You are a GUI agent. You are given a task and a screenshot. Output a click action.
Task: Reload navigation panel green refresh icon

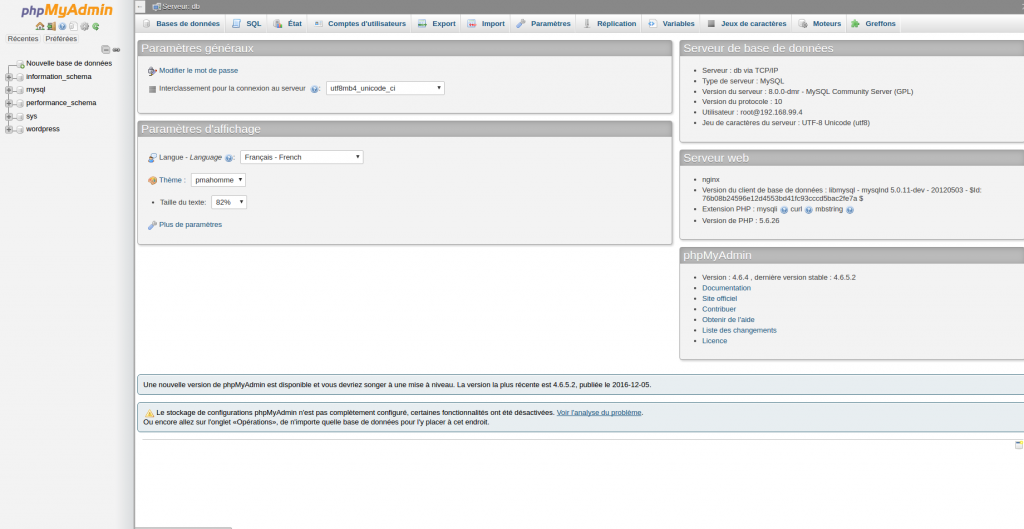coord(95,27)
